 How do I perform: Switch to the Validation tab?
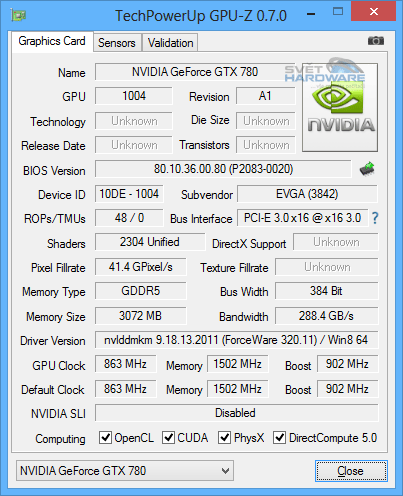[x=170, y=43]
